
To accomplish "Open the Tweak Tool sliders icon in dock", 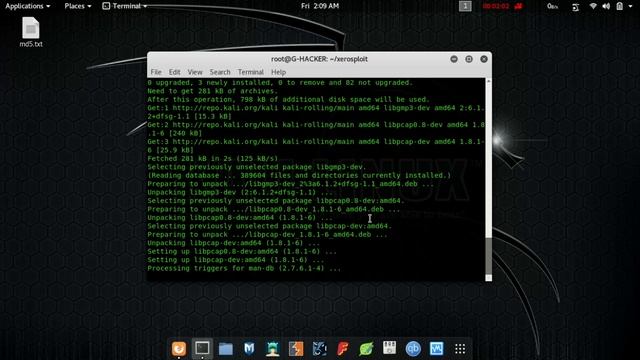I will 389,348.
